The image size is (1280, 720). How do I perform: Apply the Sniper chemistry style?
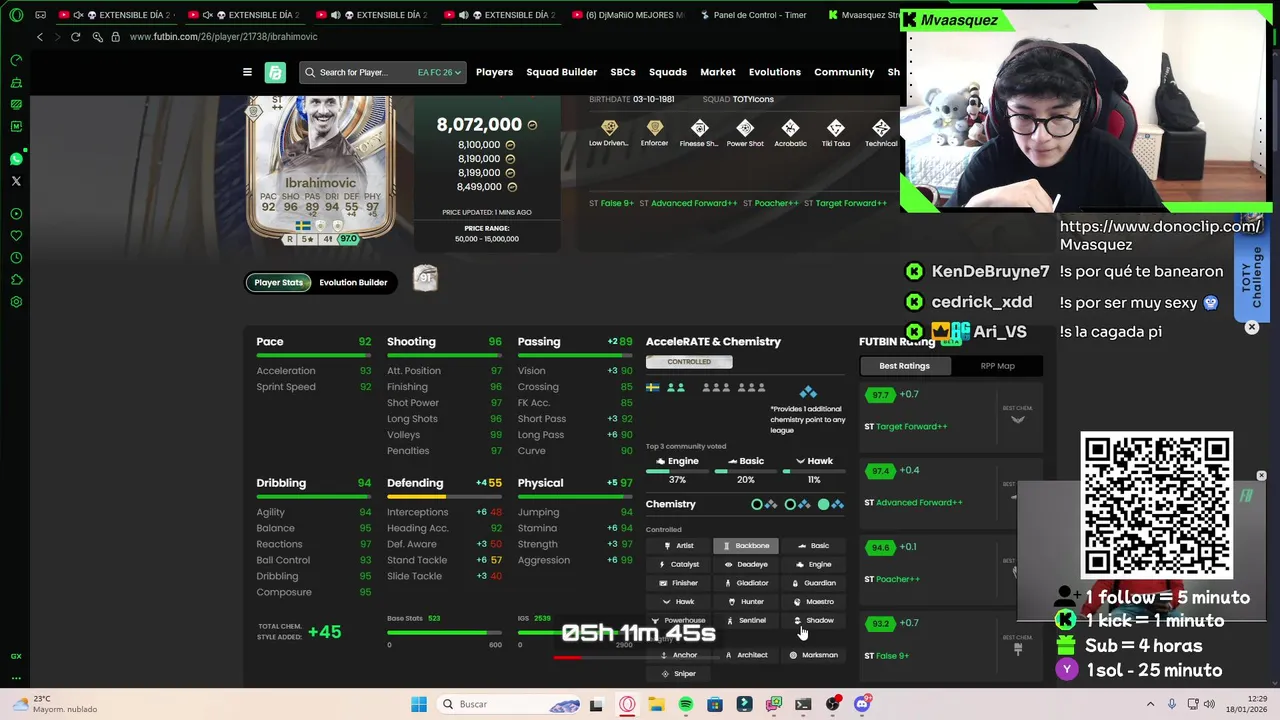click(678, 674)
